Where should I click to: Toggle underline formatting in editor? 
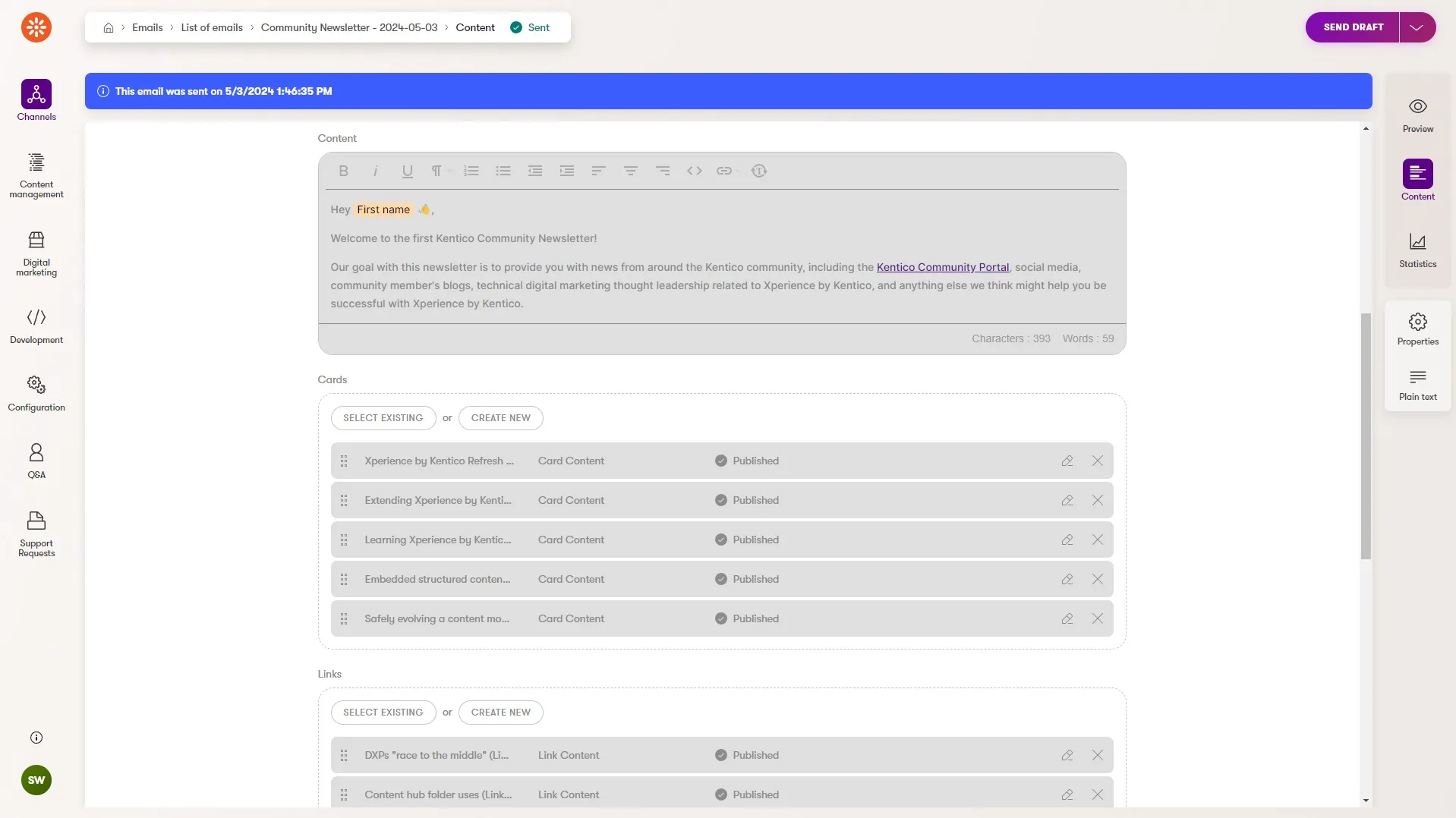pos(408,171)
